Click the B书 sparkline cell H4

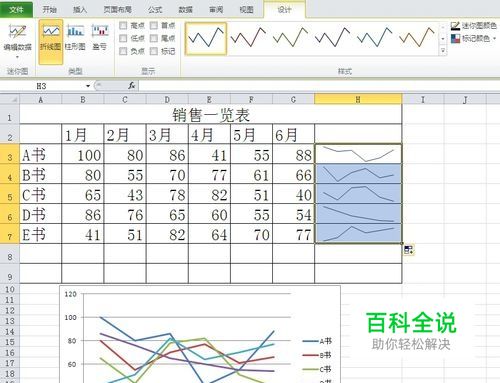pos(358,174)
